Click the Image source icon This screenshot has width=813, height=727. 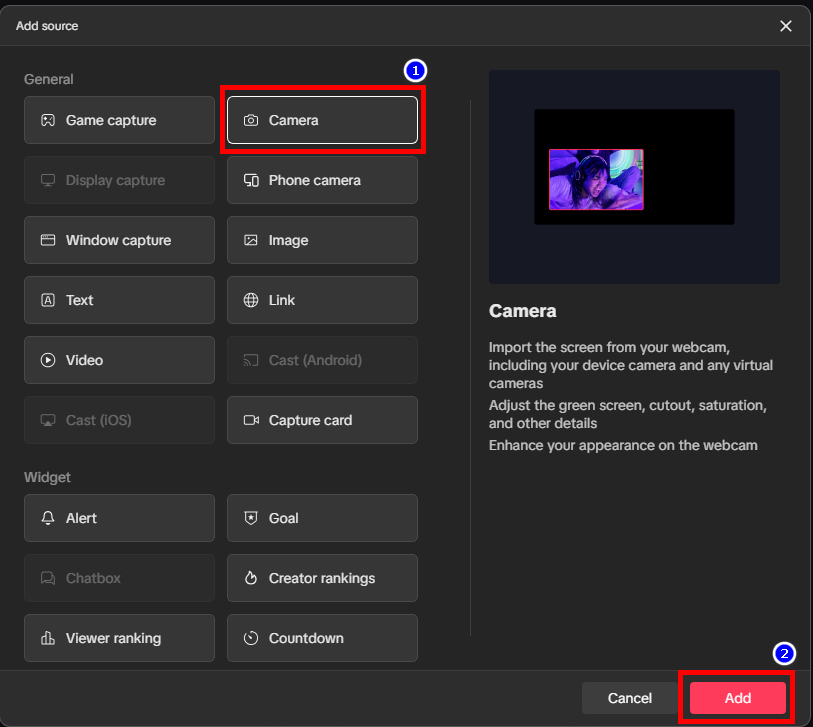[x=251, y=241]
